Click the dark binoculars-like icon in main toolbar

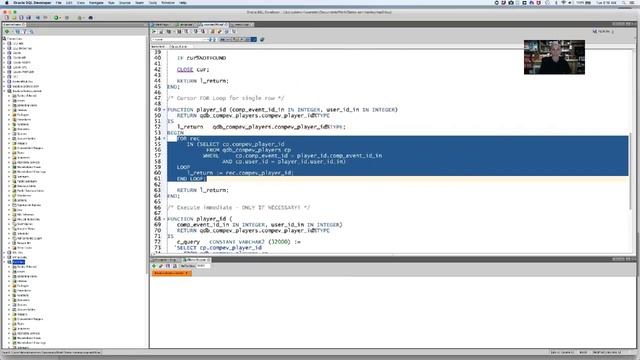tap(90, 18)
